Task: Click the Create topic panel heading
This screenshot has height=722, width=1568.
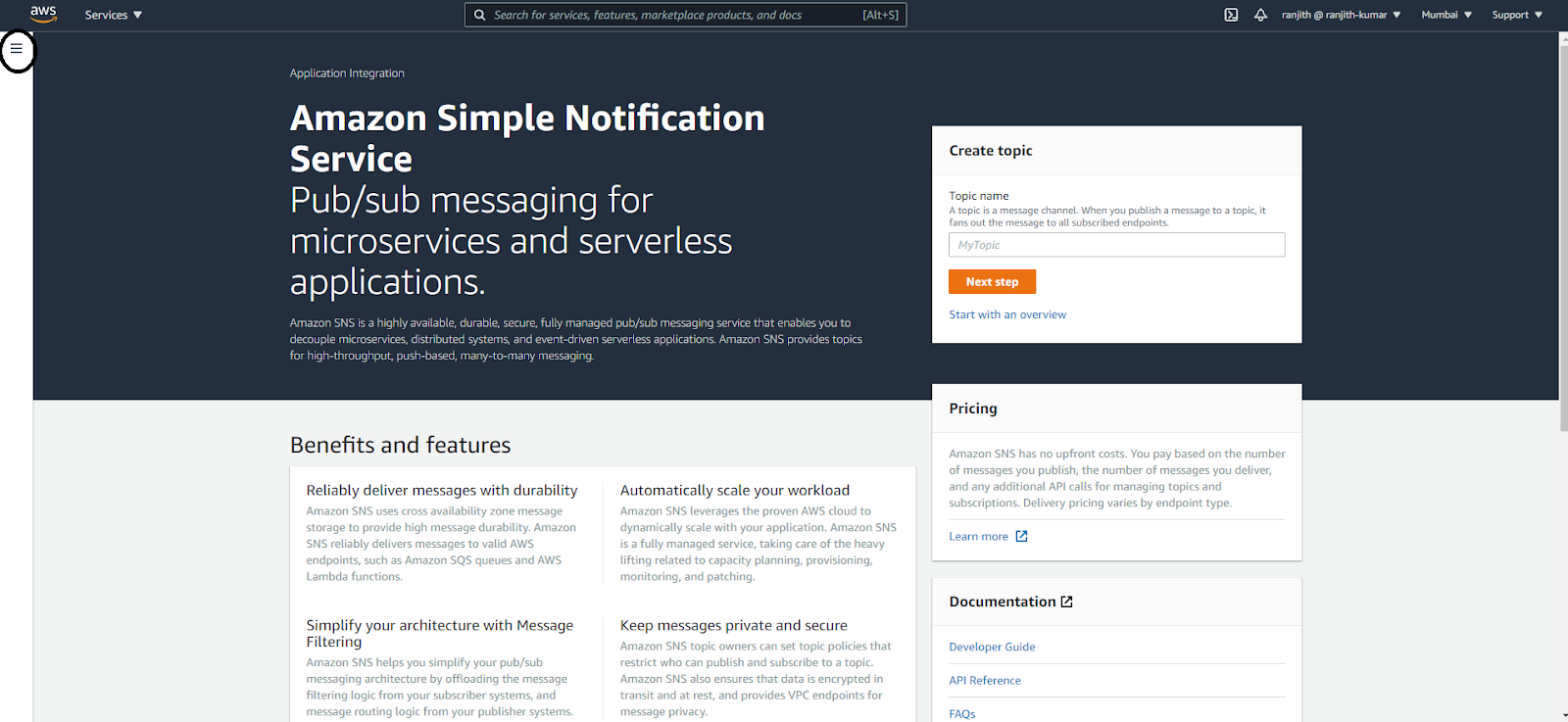Action: click(991, 151)
